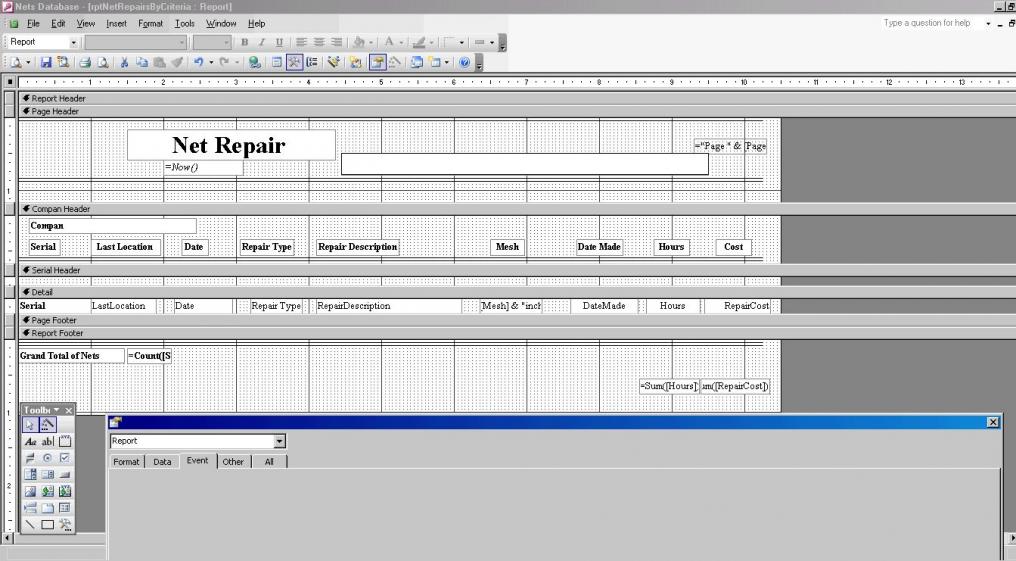This screenshot has width=1016, height=561.
Task: Select the Line tool in Toolbox
Action: coord(30,524)
